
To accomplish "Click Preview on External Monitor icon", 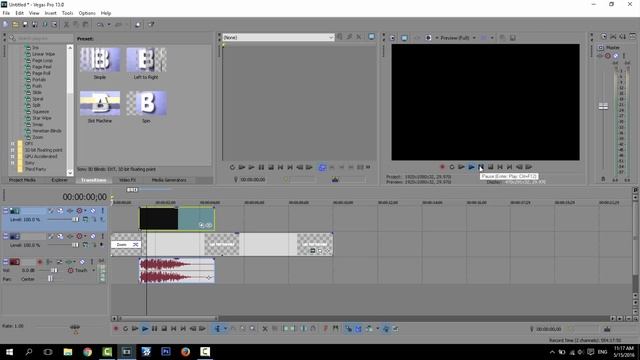I will 404,38.
